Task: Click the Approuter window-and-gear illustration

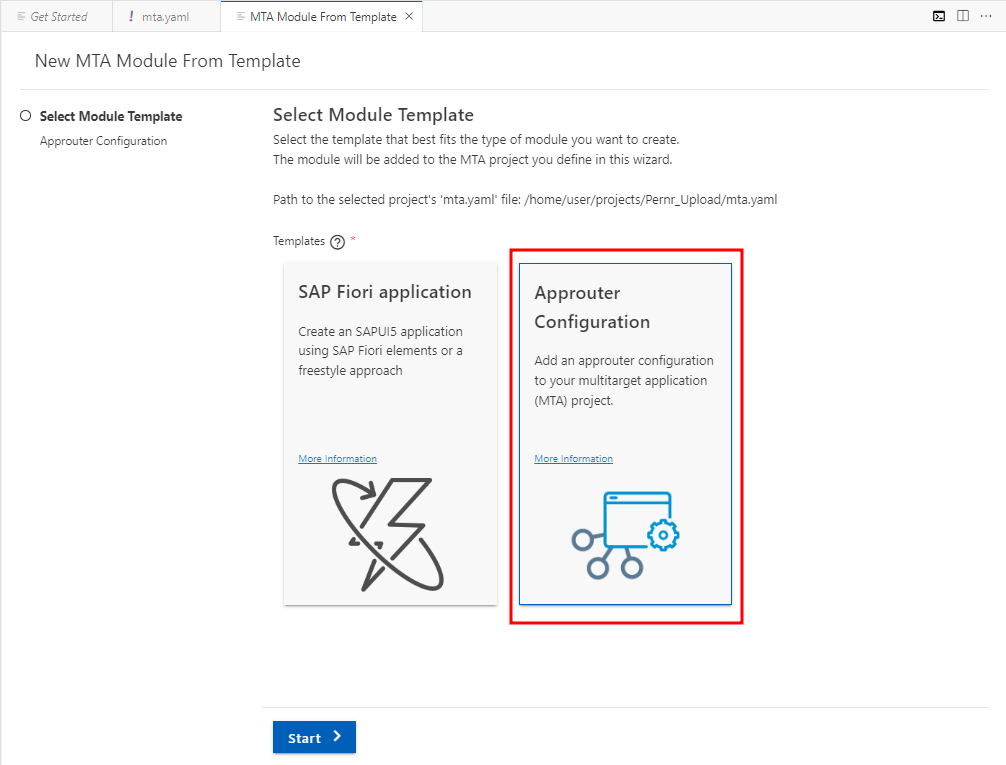Action: click(x=626, y=535)
